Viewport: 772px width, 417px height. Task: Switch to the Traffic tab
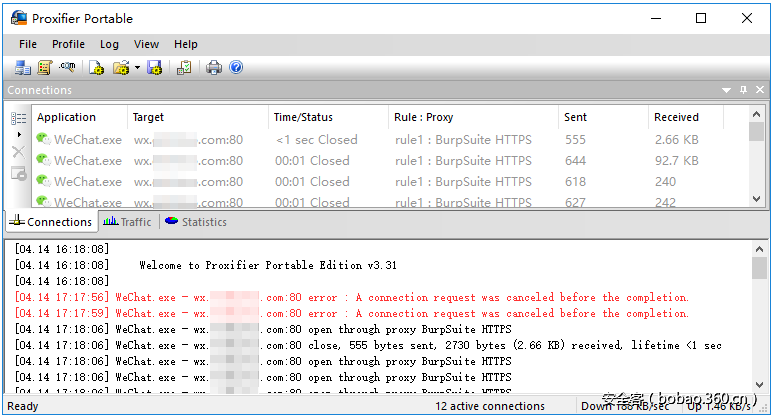click(x=128, y=222)
